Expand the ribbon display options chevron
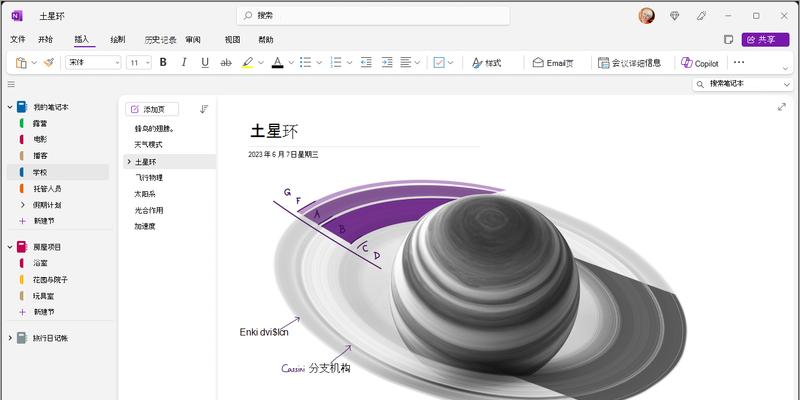The width and height of the screenshot is (800, 400). [785, 68]
